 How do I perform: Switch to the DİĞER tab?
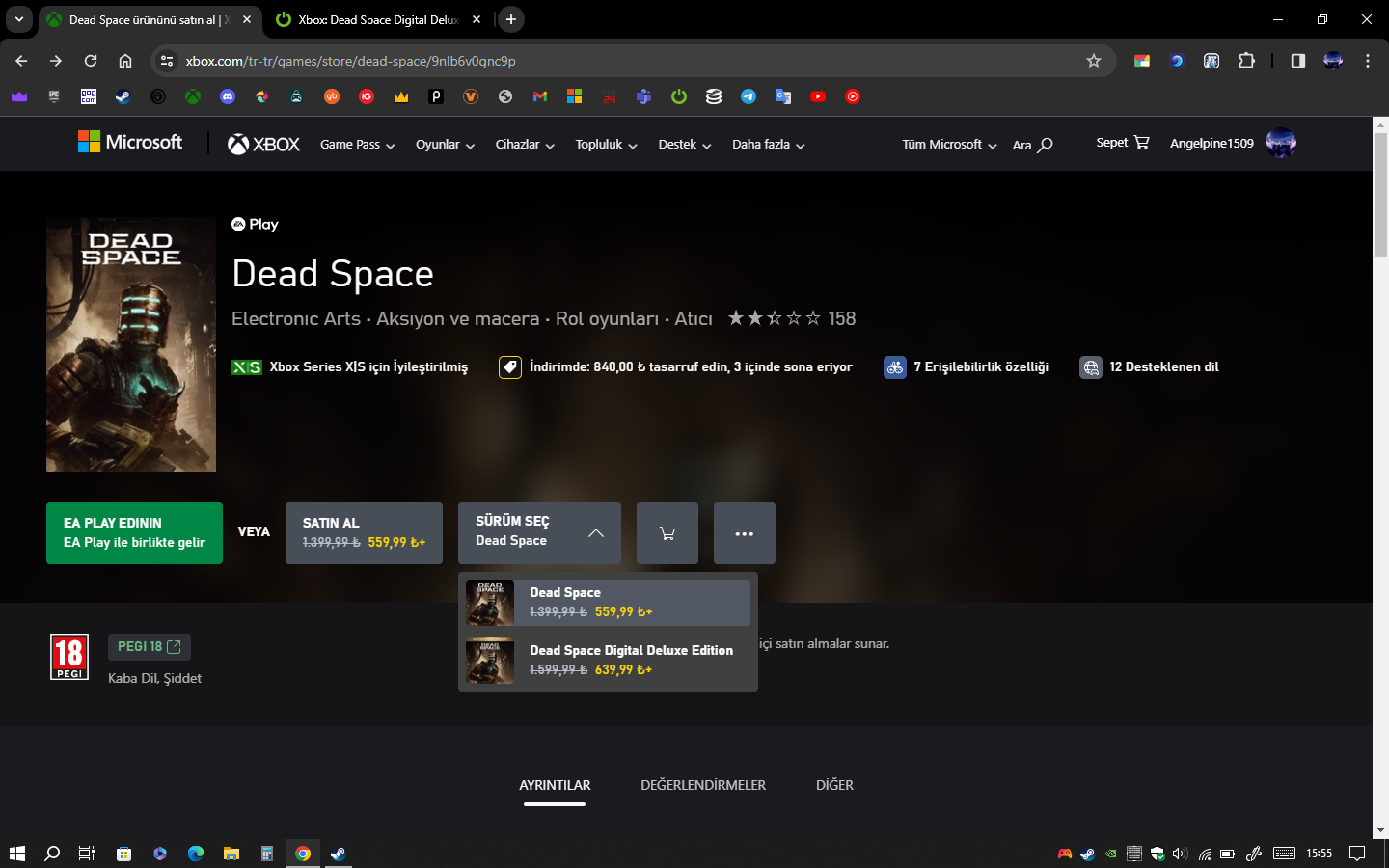point(834,785)
